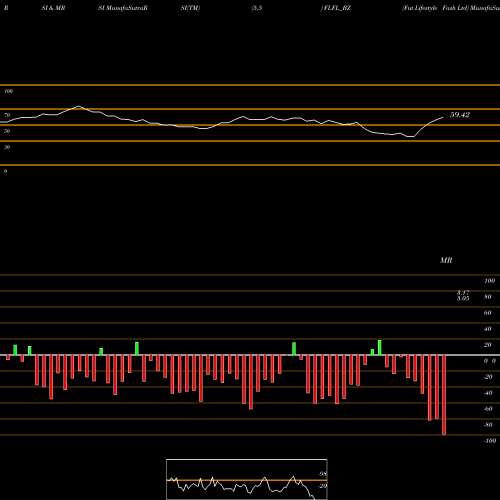This screenshot has width=500, height=500.
Task: Click the RSI line peak near 70
Action: pos(78,106)
